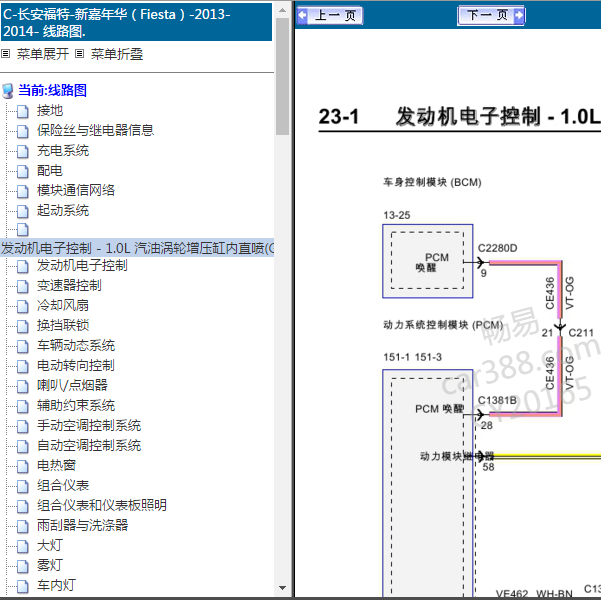Click the sidebar scrollbar down arrow
Image resolution: width=601 pixels, height=600 pixels.
coord(282,588)
